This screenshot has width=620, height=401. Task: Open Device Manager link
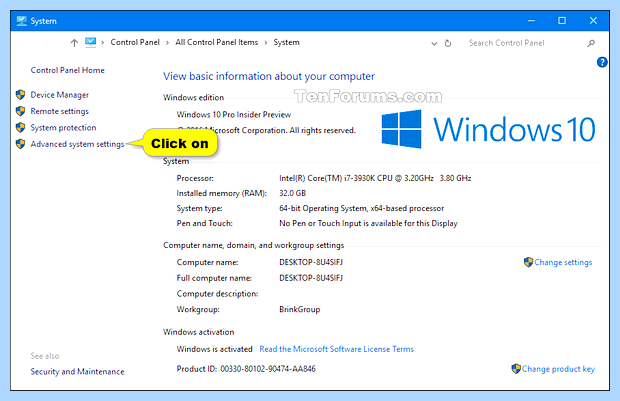pyautogui.click(x=60, y=95)
